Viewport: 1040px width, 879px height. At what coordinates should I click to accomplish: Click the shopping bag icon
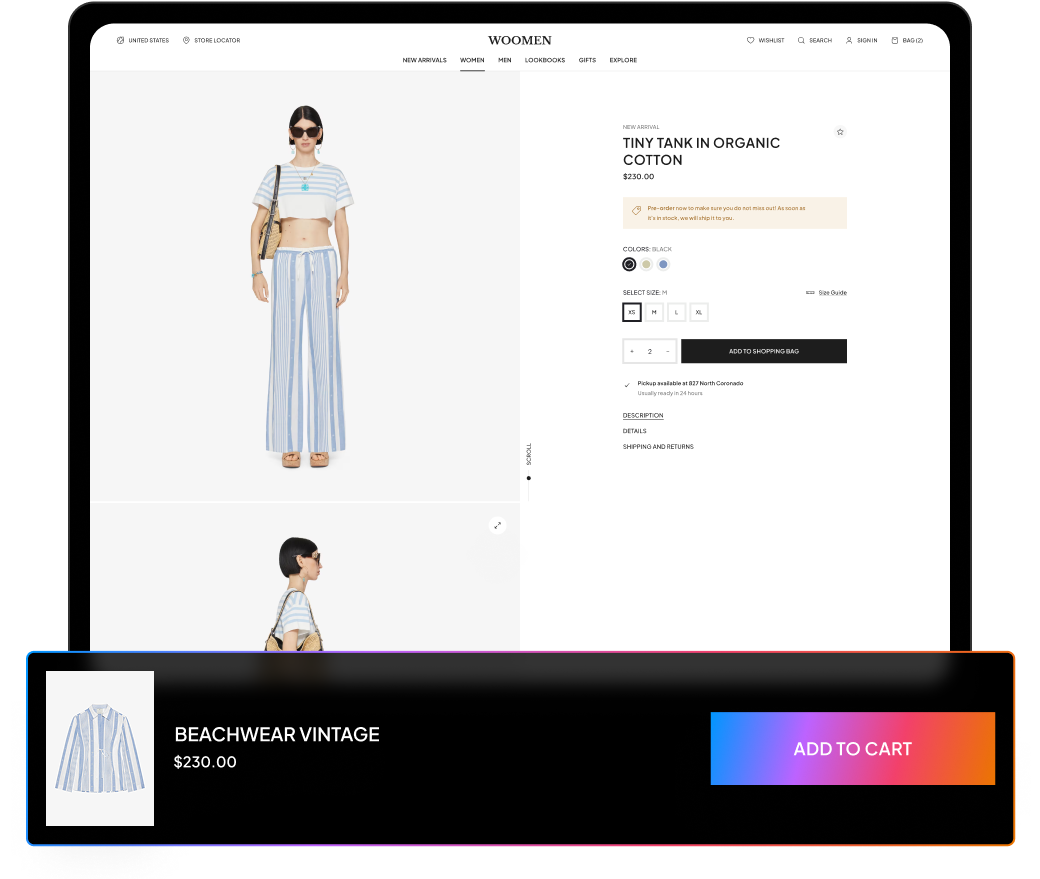click(x=895, y=40)
